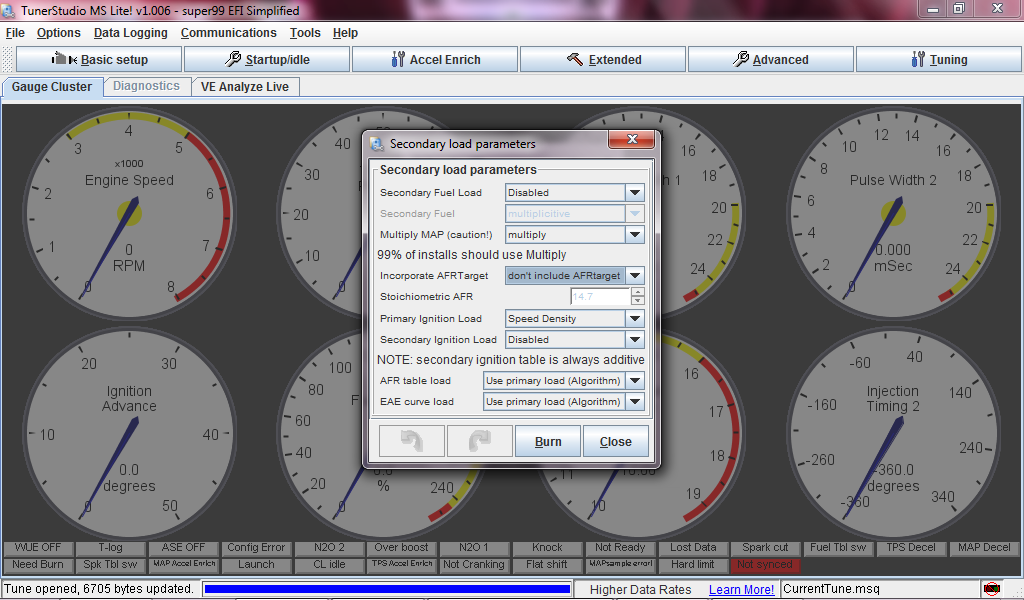Open the Tuning toolbar menu
Screen dimensions: 1024x600
pos(938,59)
